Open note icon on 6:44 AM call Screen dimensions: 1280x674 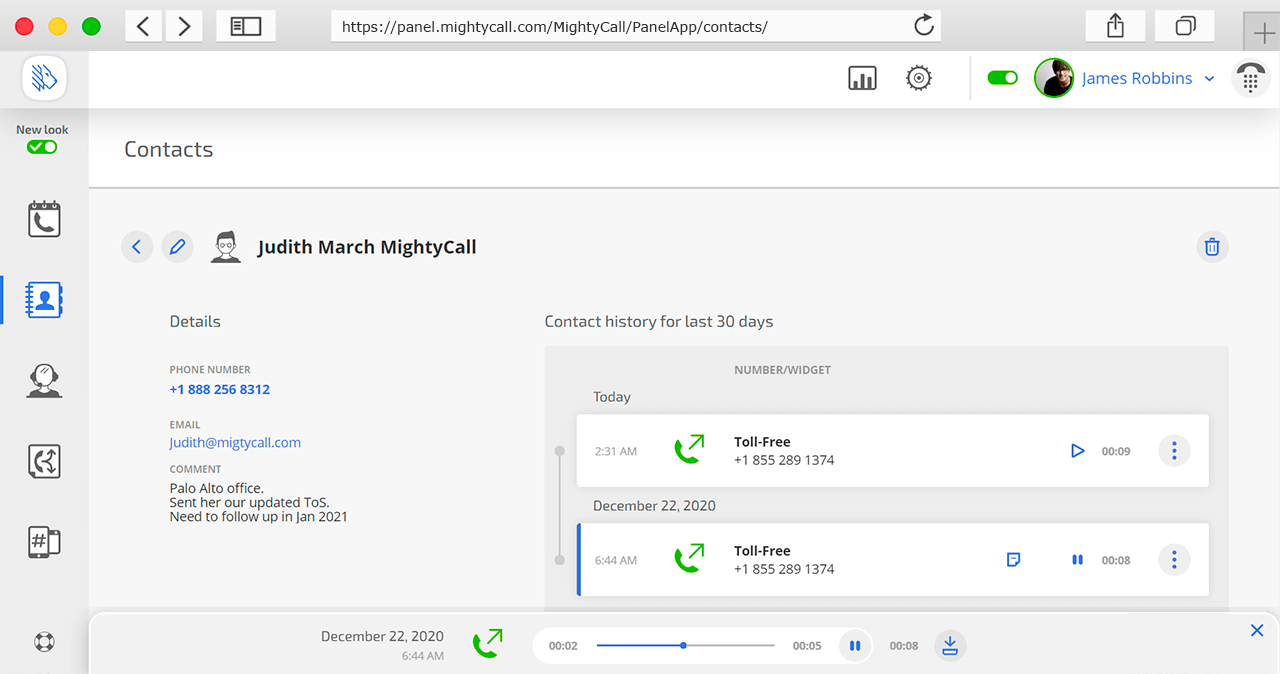(x=1013, y=560)
